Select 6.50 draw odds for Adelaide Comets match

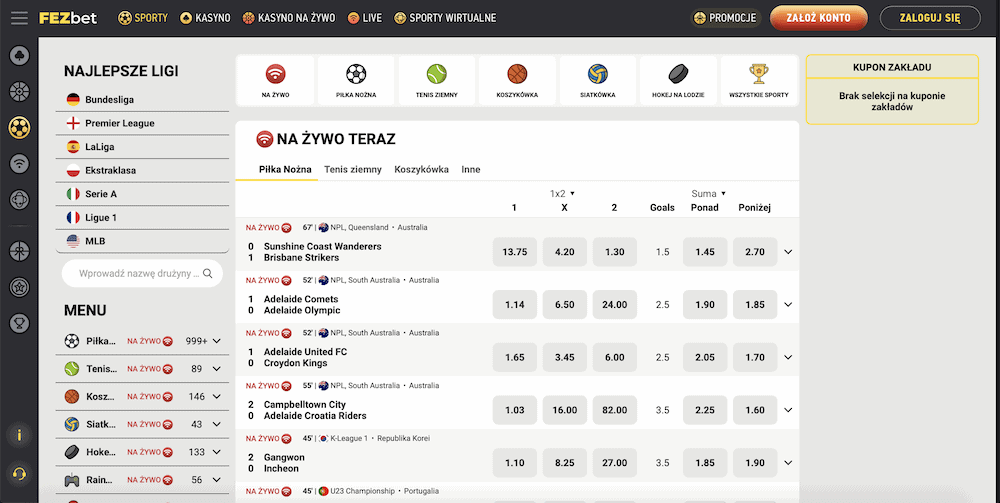pos(564,305)
